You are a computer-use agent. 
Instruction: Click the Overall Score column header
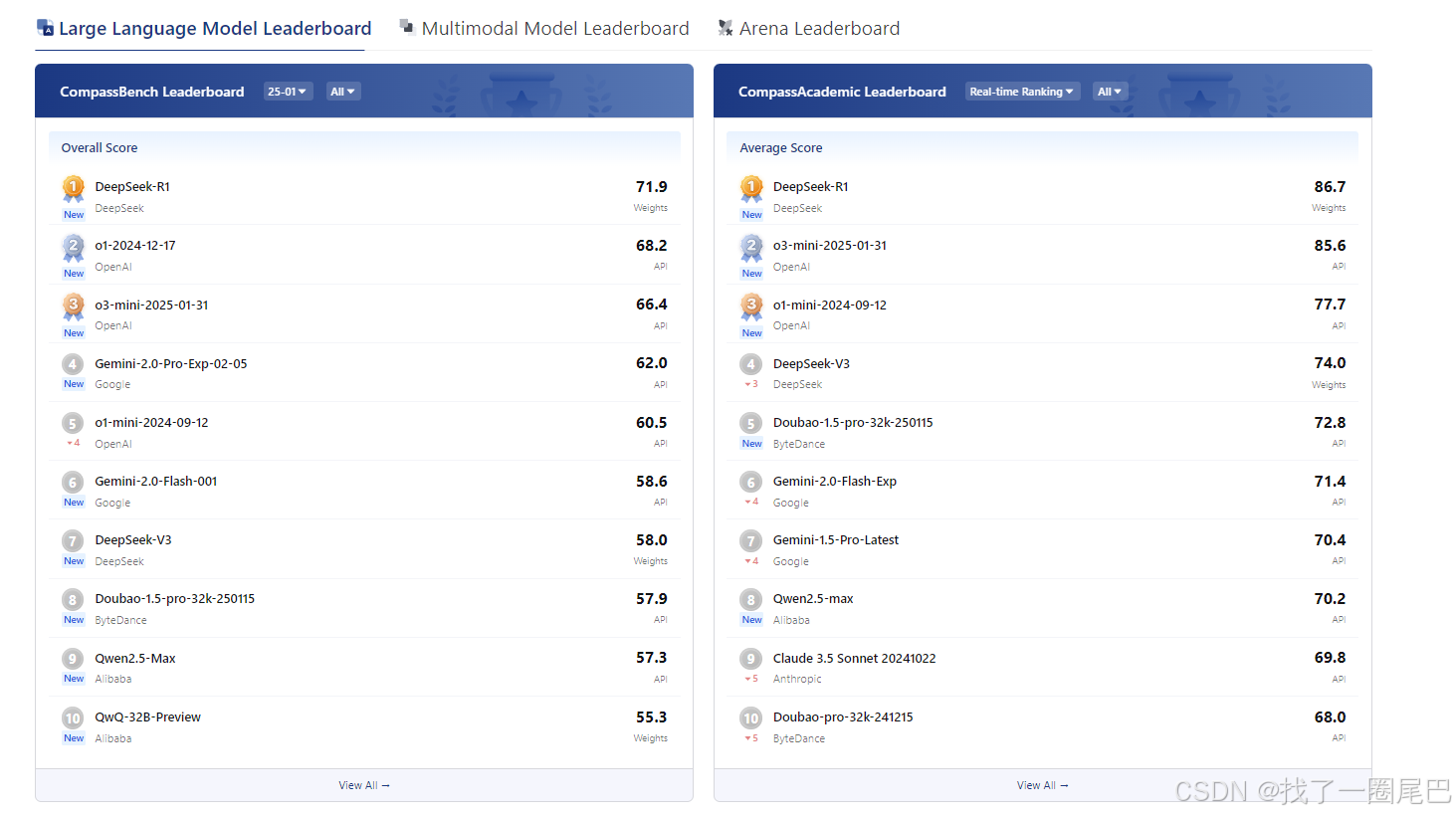[100, 147]
